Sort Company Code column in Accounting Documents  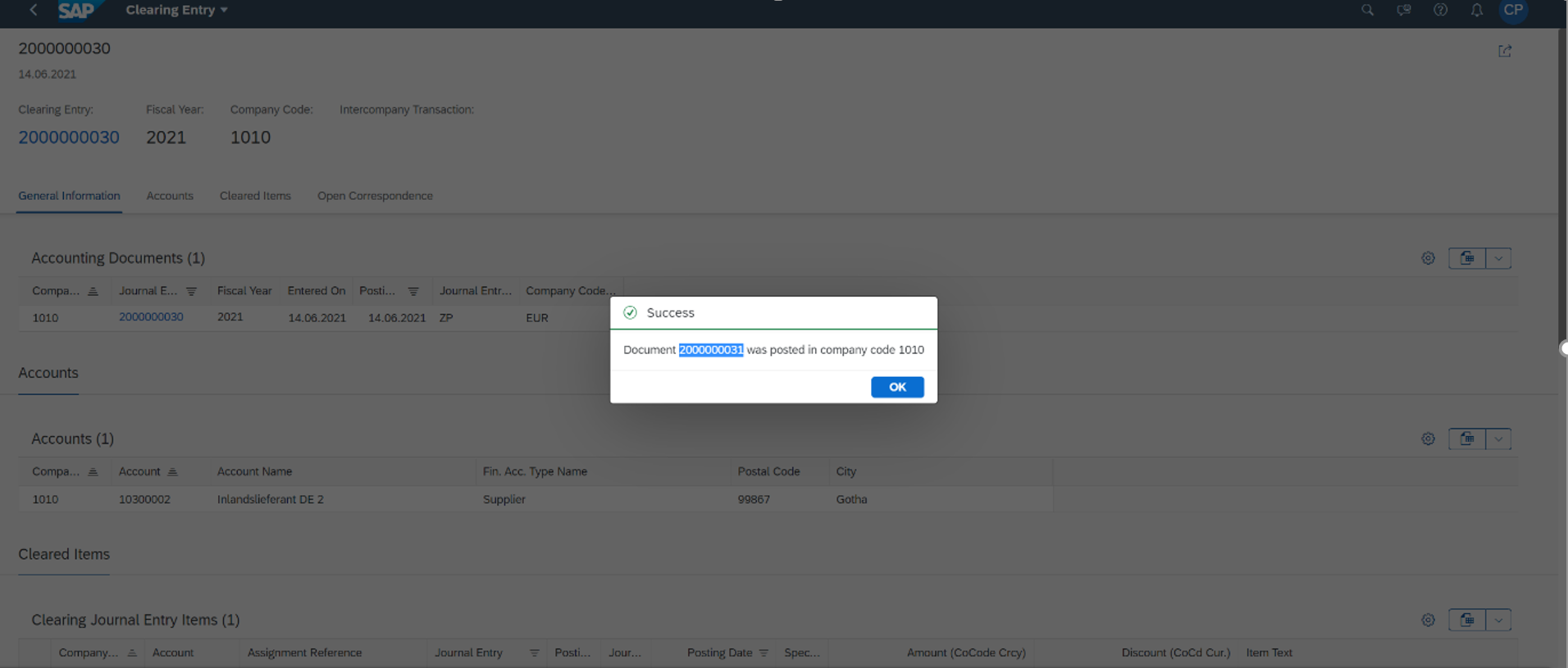click(93, 291)
